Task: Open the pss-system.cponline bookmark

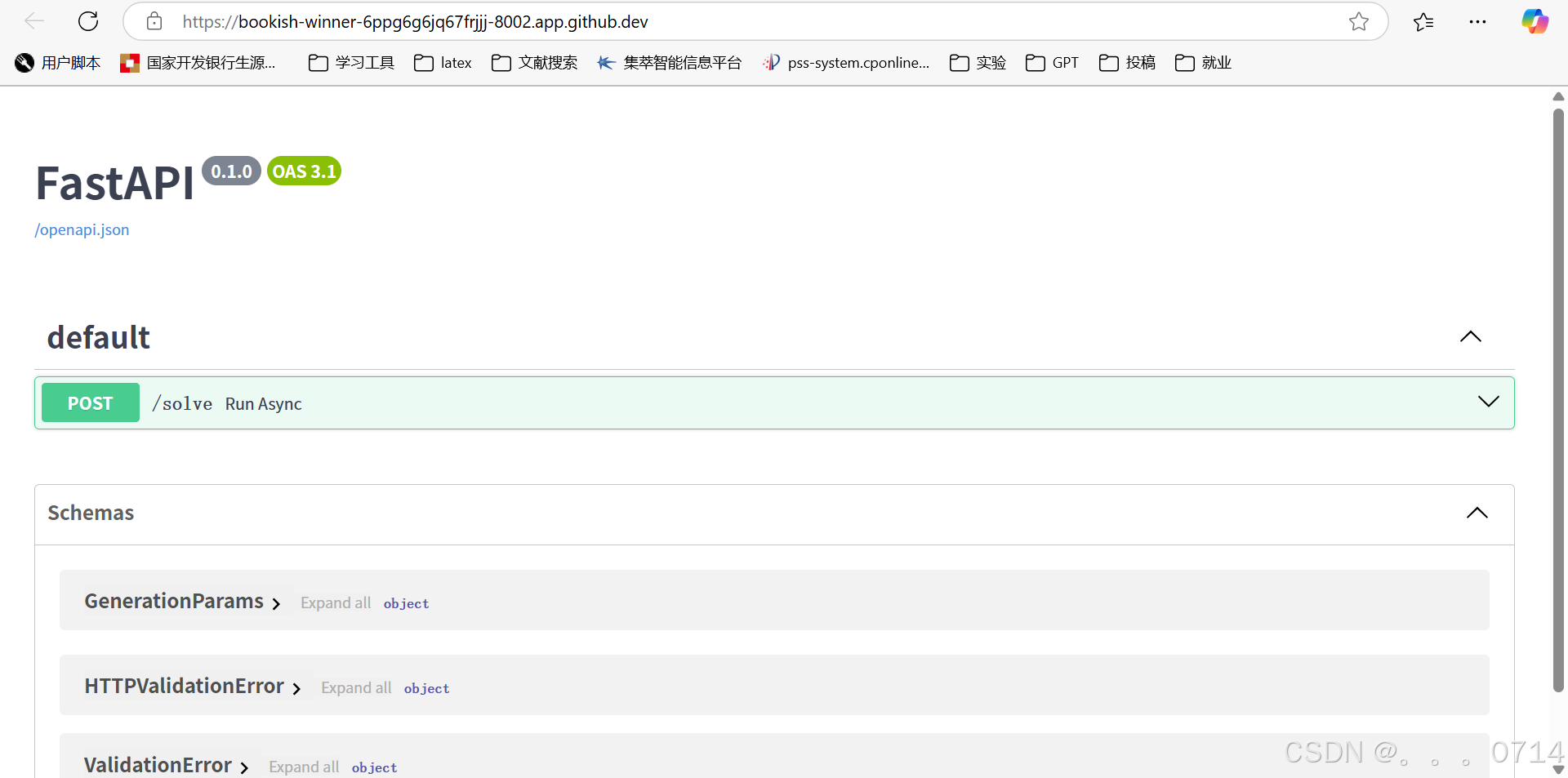Action: pyautogui.click(x=846, y=63)
